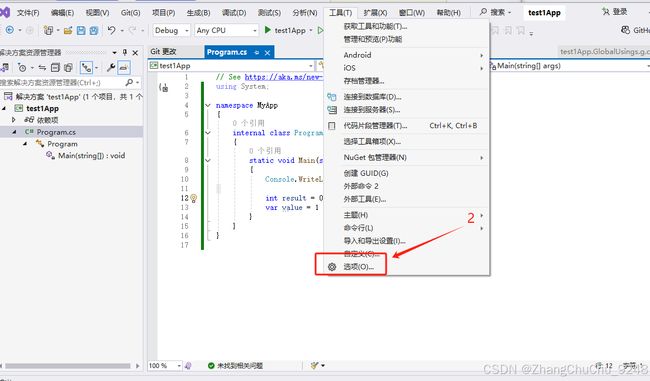Click the test1App.GlobalUsings.g.cs preview tab
This screenshot has width=650, height=381.
pyautogui.click(x=604, y=51)
